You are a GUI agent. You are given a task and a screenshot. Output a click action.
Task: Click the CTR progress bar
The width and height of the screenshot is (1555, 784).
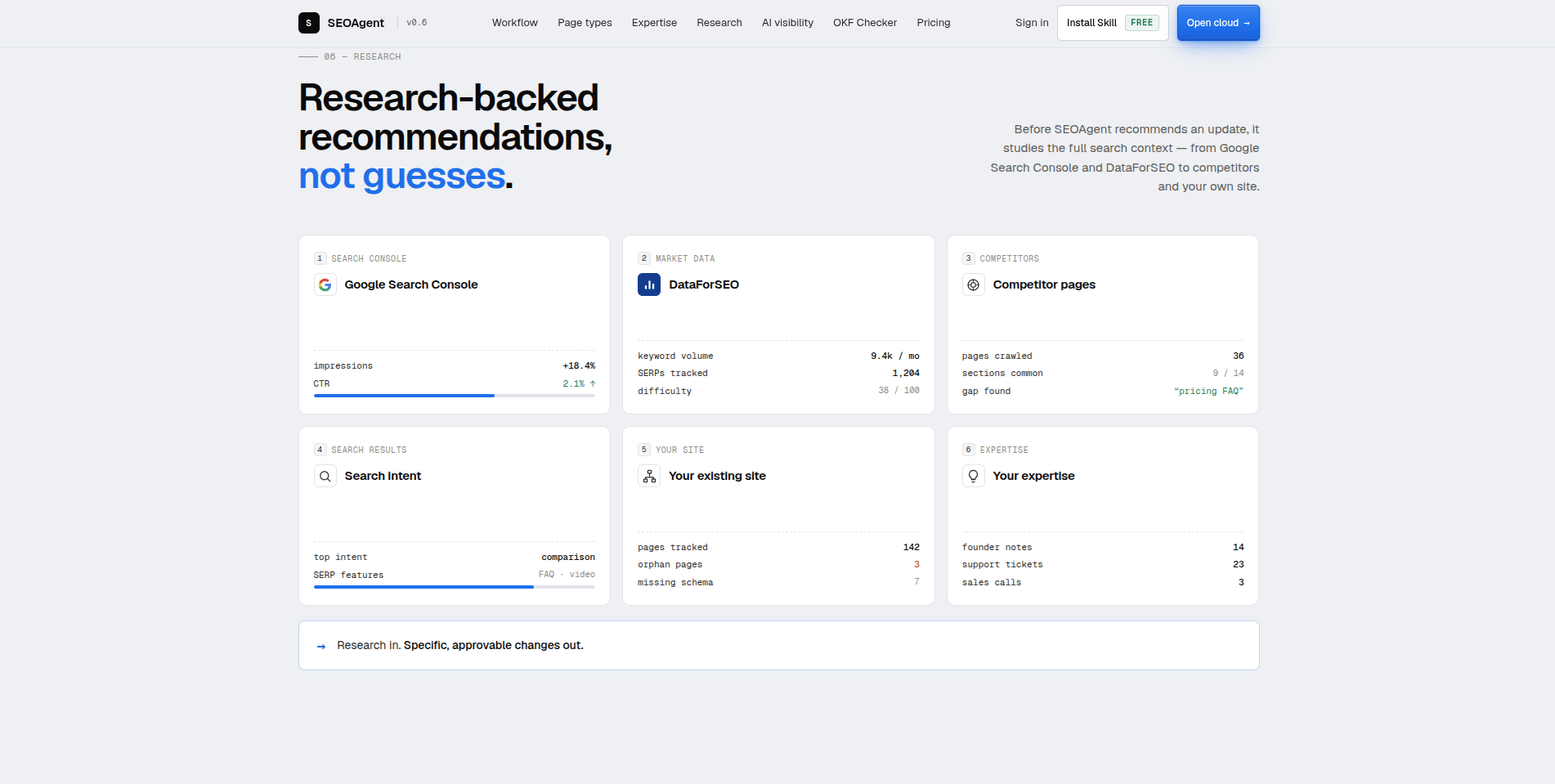pos(455,396)
